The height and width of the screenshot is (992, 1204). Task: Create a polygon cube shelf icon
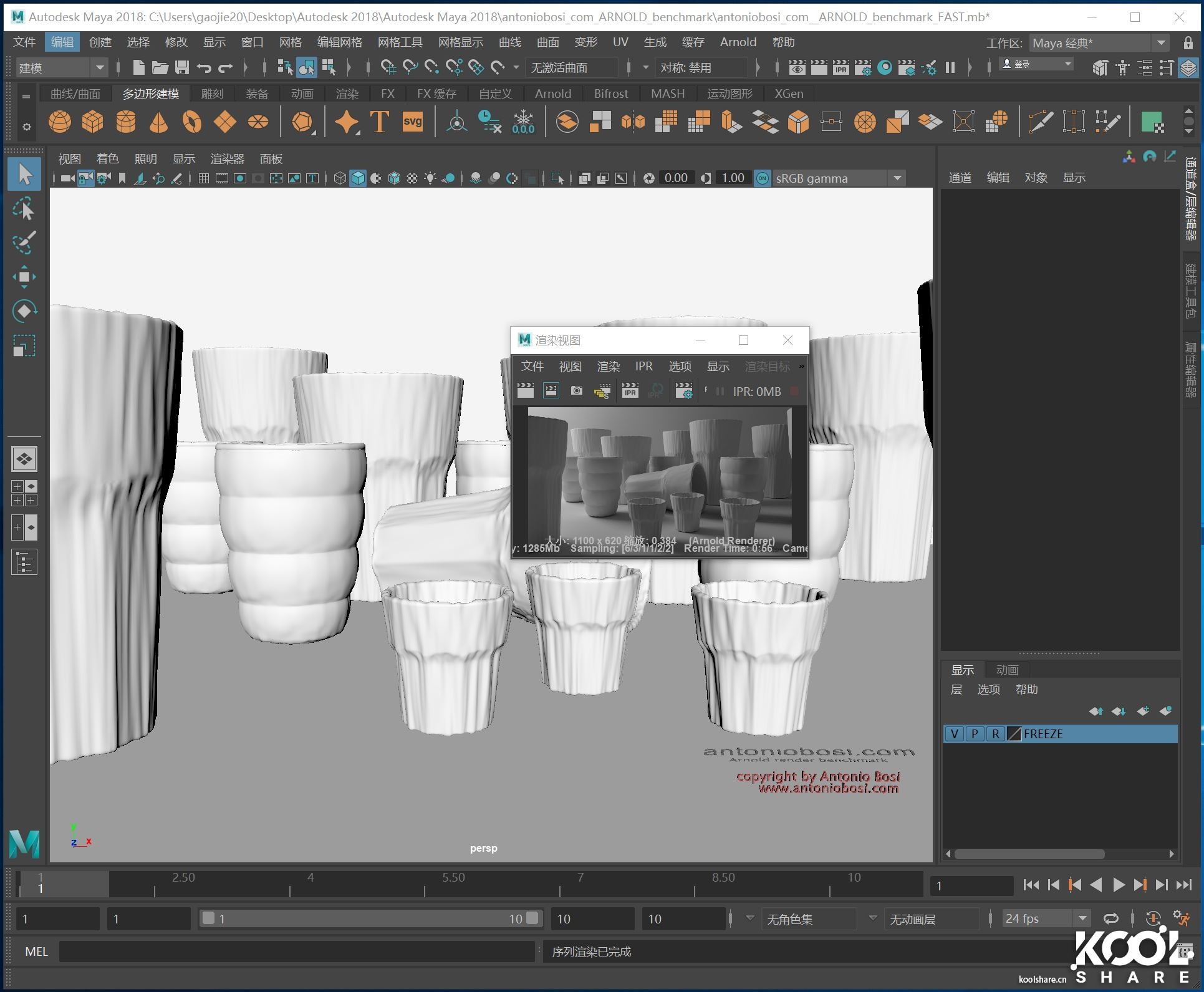(93, 122)
